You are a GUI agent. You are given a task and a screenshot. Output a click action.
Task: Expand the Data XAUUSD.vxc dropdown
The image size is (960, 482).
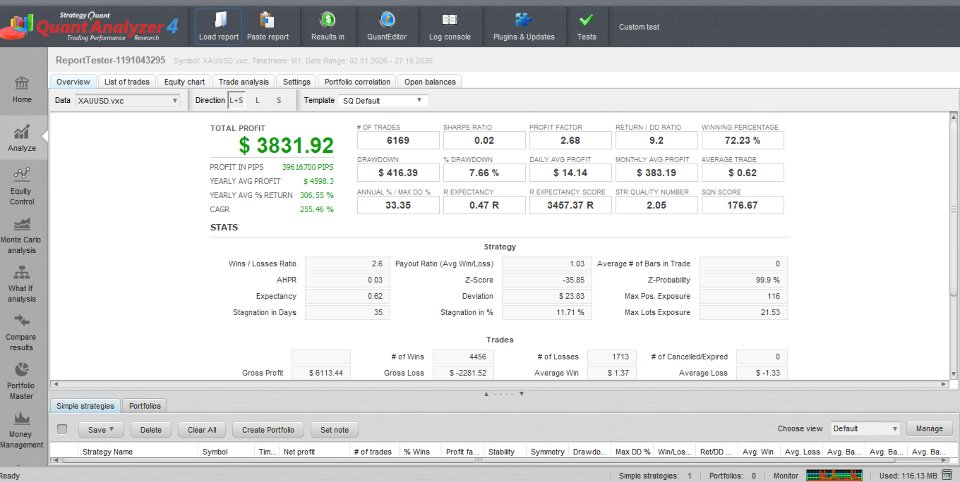127,100
